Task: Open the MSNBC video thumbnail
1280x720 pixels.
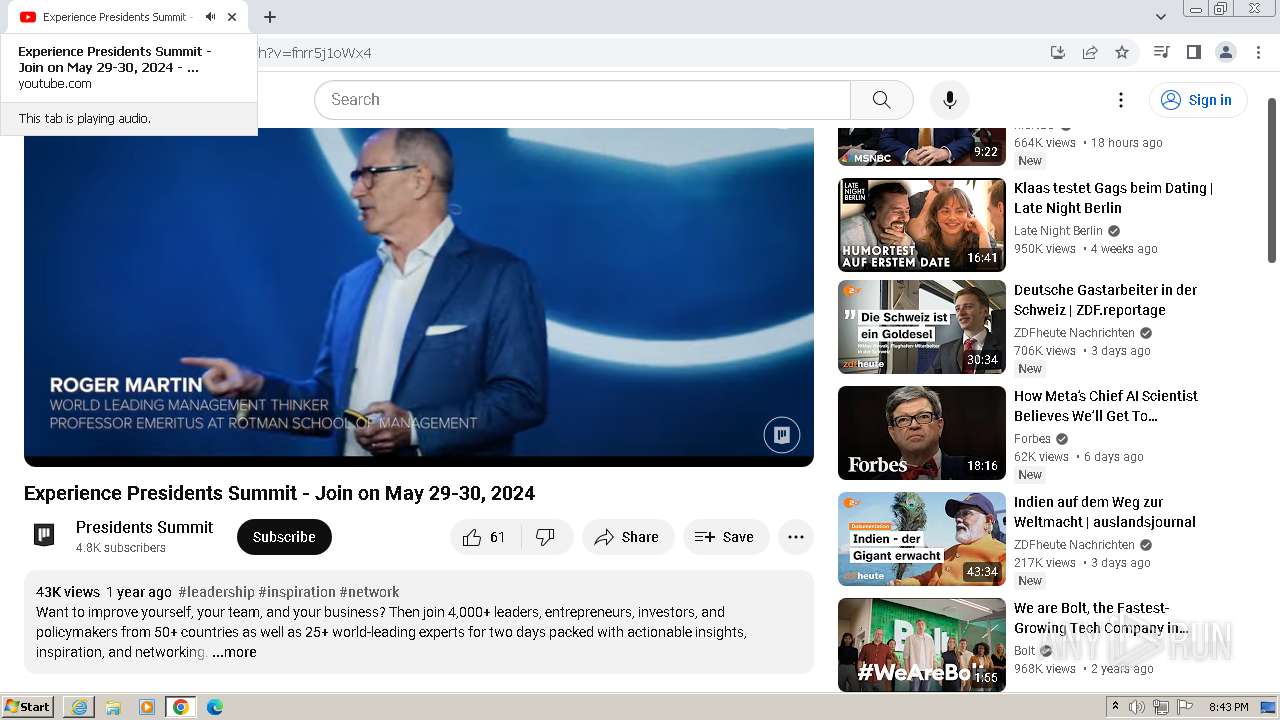Action: coord(922,147)
